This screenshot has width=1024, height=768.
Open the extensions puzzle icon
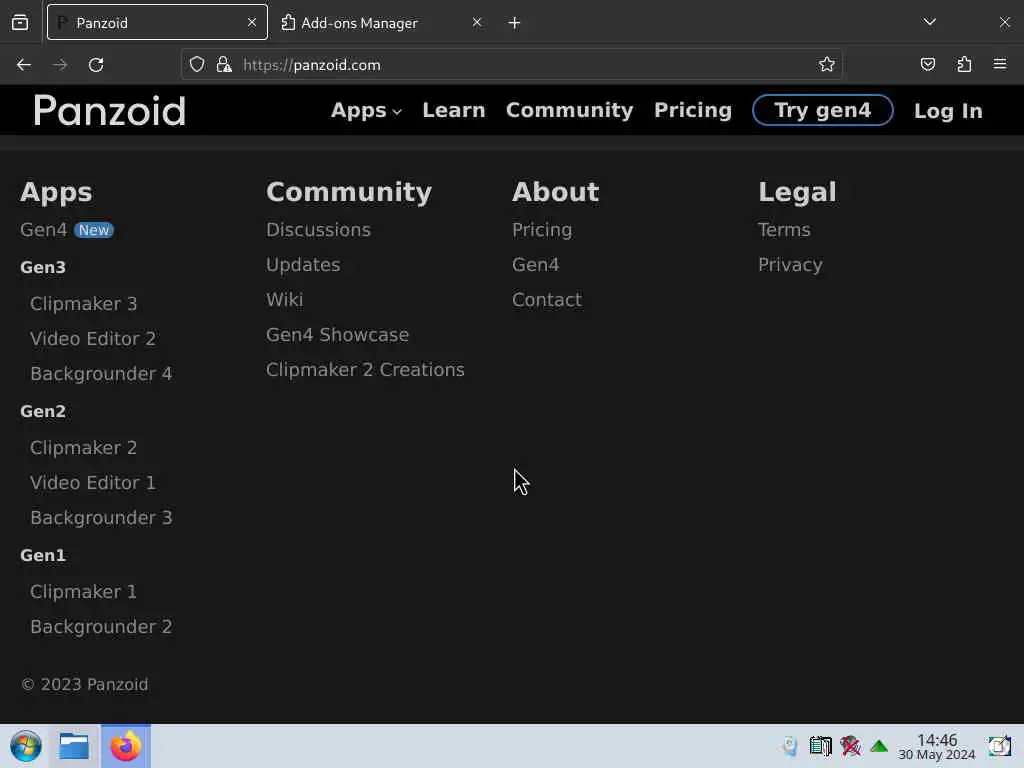(964, 65)
